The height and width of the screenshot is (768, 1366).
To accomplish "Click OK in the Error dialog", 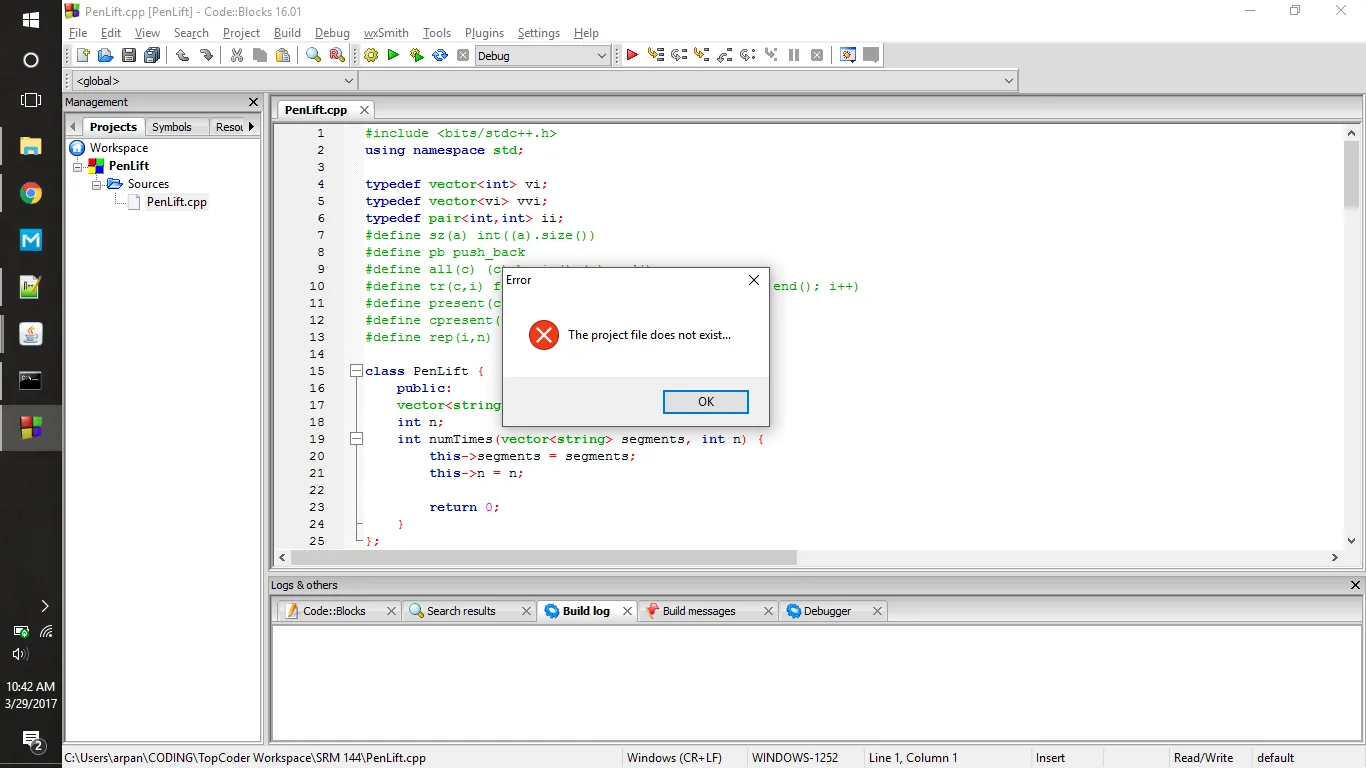I will 706,402.
